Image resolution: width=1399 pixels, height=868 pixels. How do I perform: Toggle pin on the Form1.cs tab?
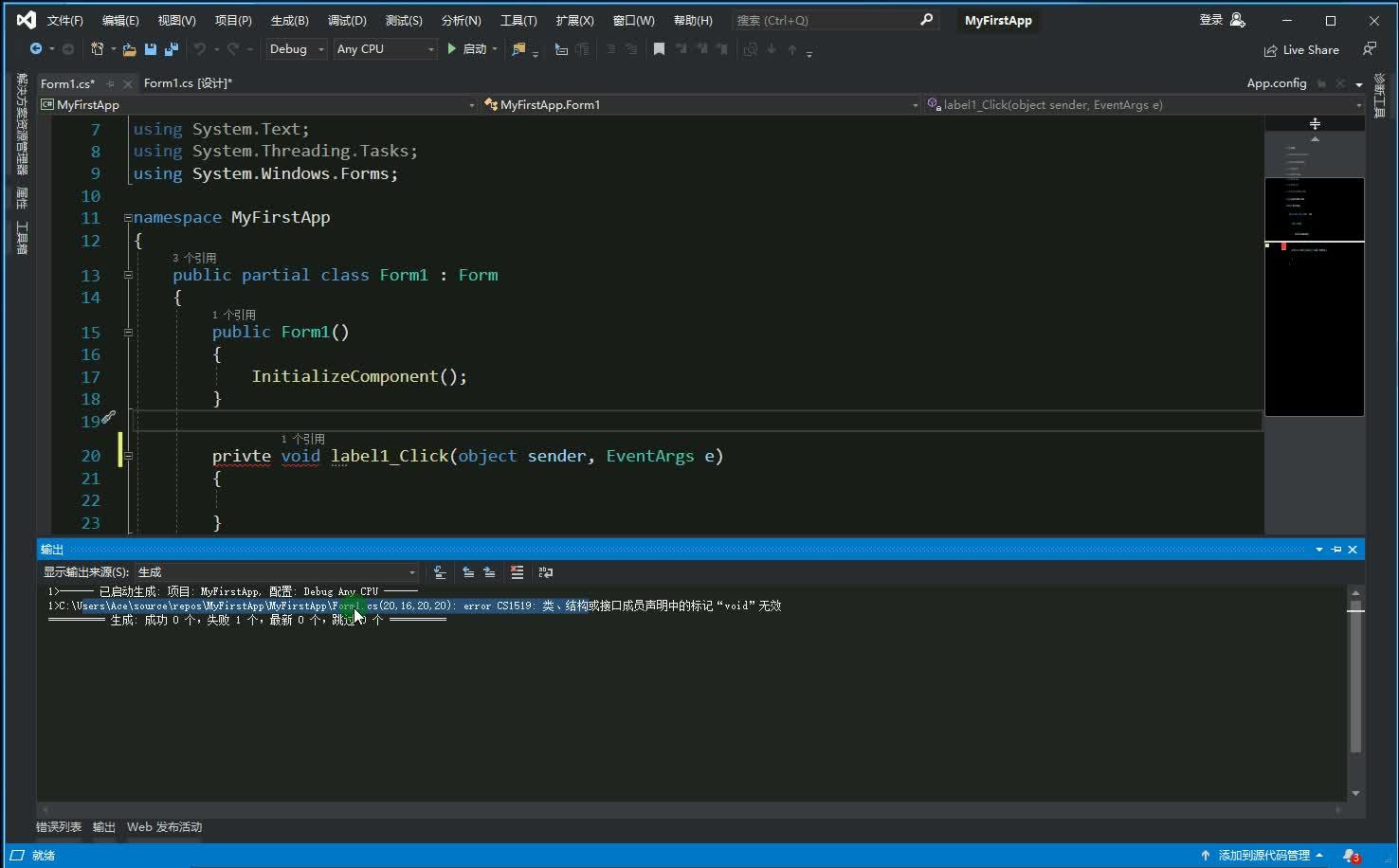[x=111, y=83]
